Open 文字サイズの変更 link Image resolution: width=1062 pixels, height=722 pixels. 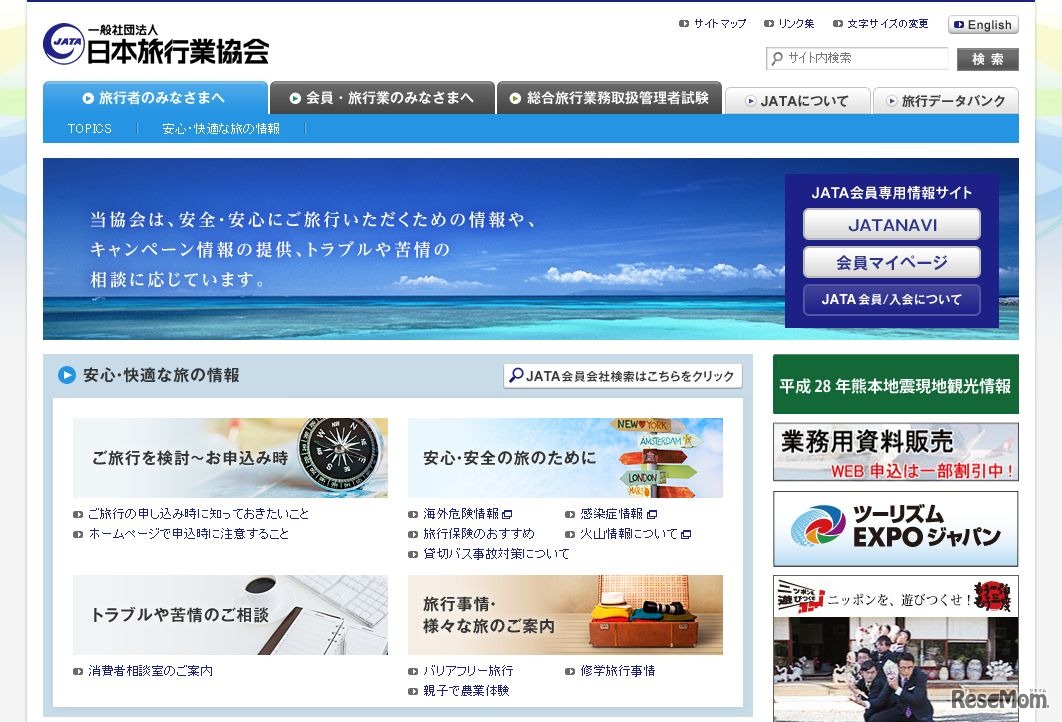pos(887,24)
